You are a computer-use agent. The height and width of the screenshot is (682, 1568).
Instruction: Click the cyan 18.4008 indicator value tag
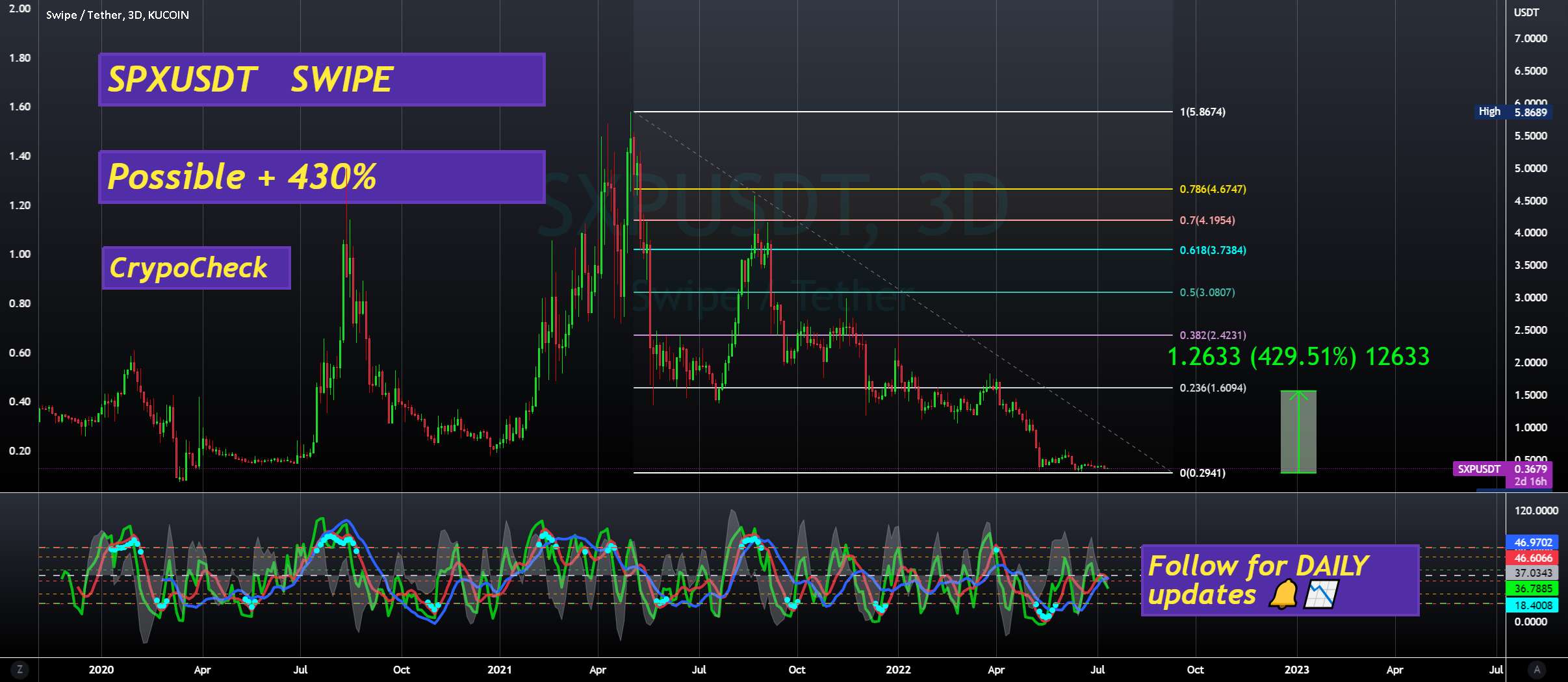pos(1533,605)
